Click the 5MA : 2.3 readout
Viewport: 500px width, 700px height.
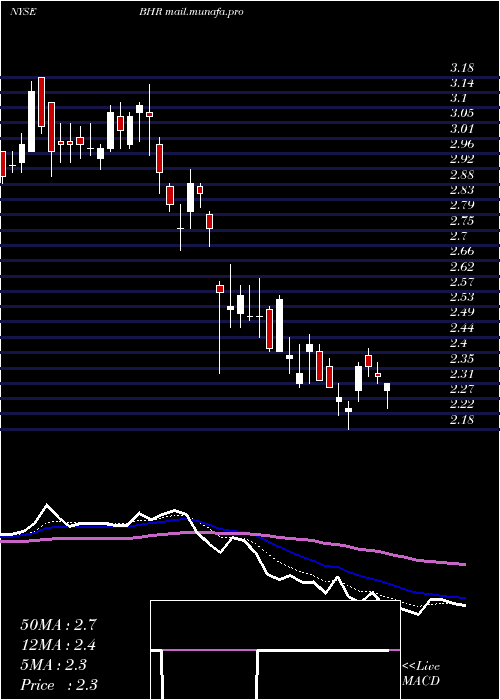(54, 665)
